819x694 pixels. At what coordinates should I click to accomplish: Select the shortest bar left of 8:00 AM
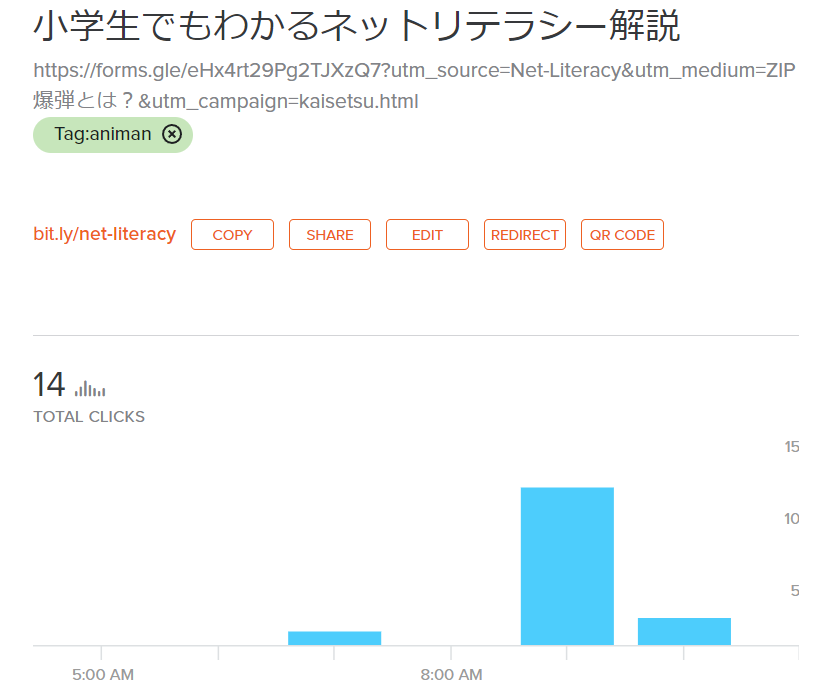[x=334, y=638]
